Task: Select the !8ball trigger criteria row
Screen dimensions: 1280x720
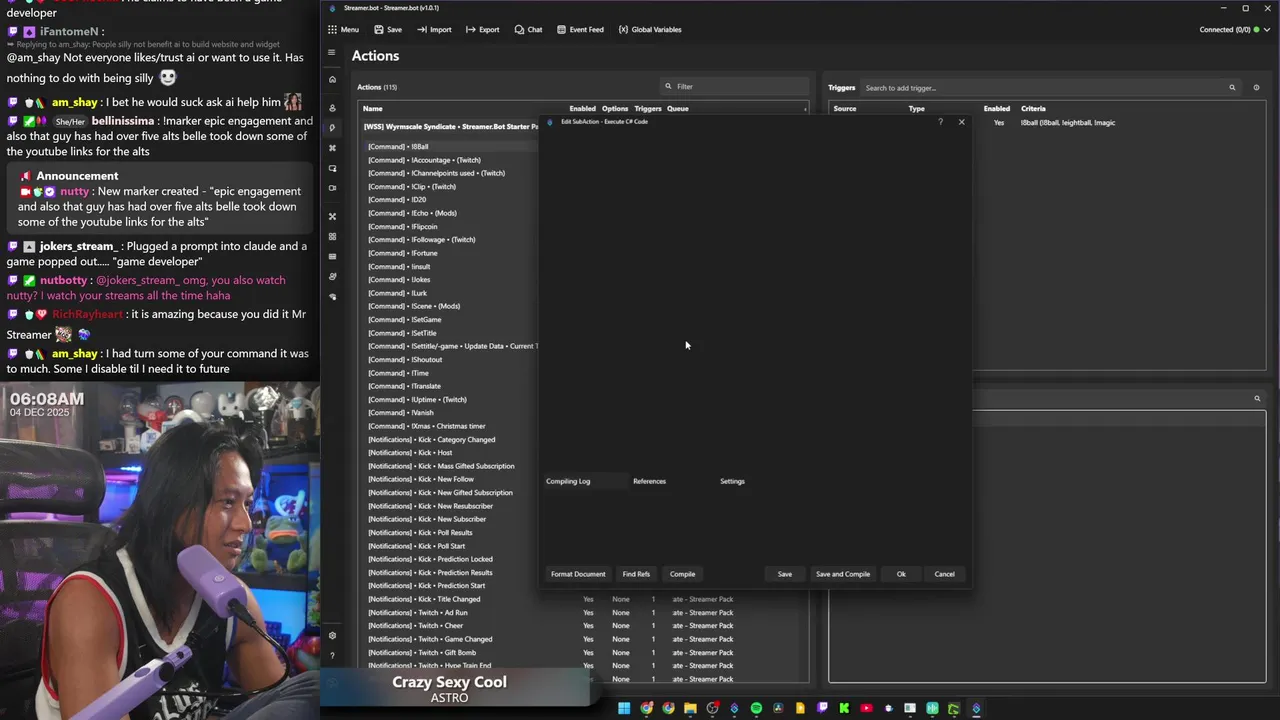Action: (x=1068, y=123)
